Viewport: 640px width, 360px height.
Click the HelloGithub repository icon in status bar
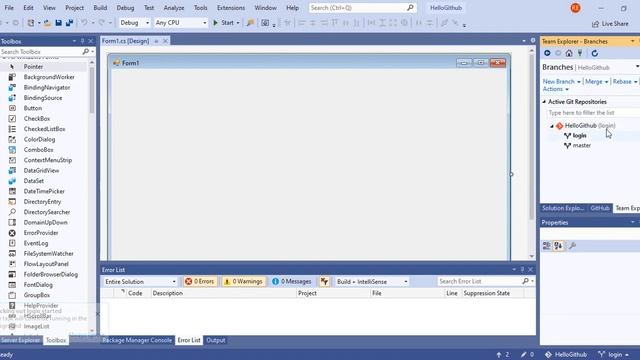click(549, 355)
